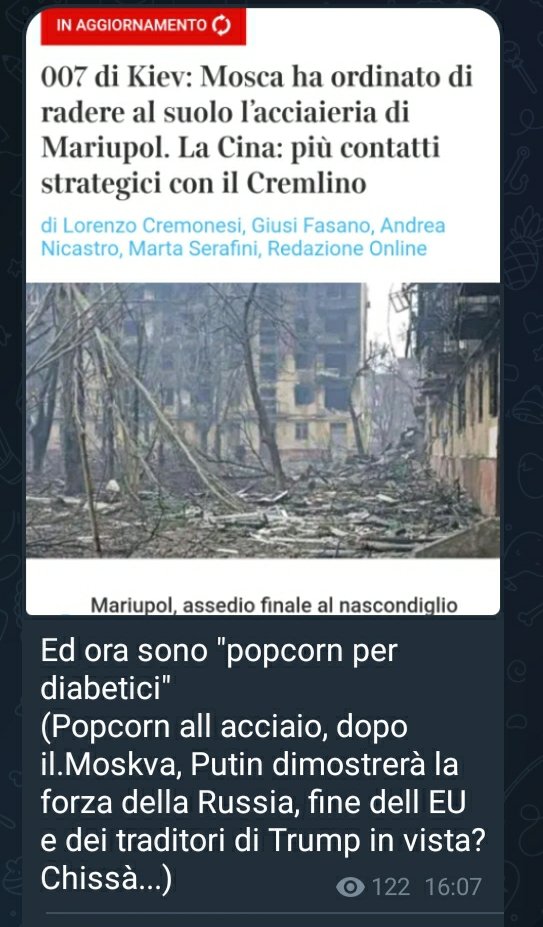Screen dimensions: 543x927
Task: Click the phrase 'il.Moskva, Putin dimostrerà la'
Action: tap(249, 765)
